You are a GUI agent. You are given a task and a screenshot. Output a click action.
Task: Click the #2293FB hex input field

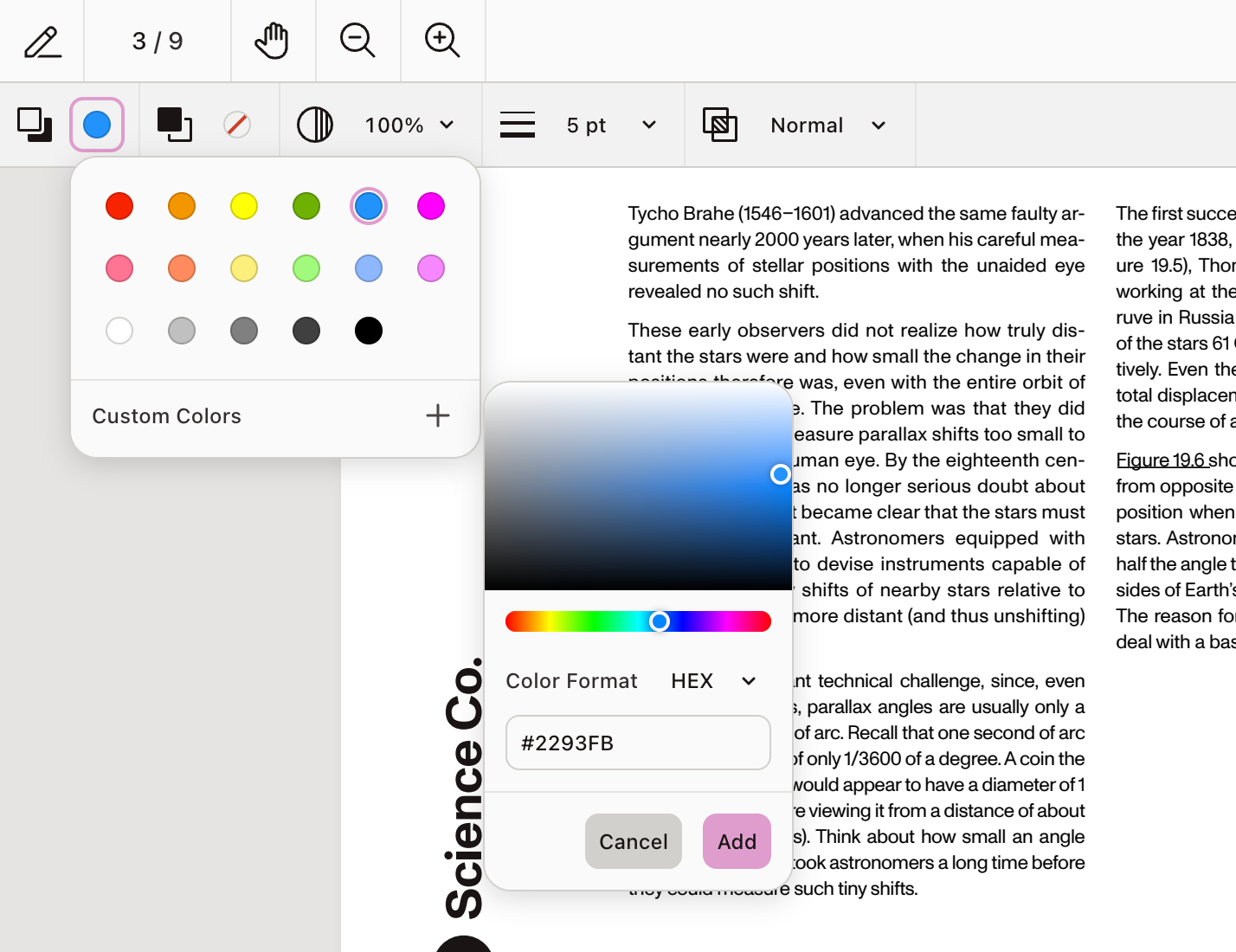pyautogui.click(x=637, y=743)
